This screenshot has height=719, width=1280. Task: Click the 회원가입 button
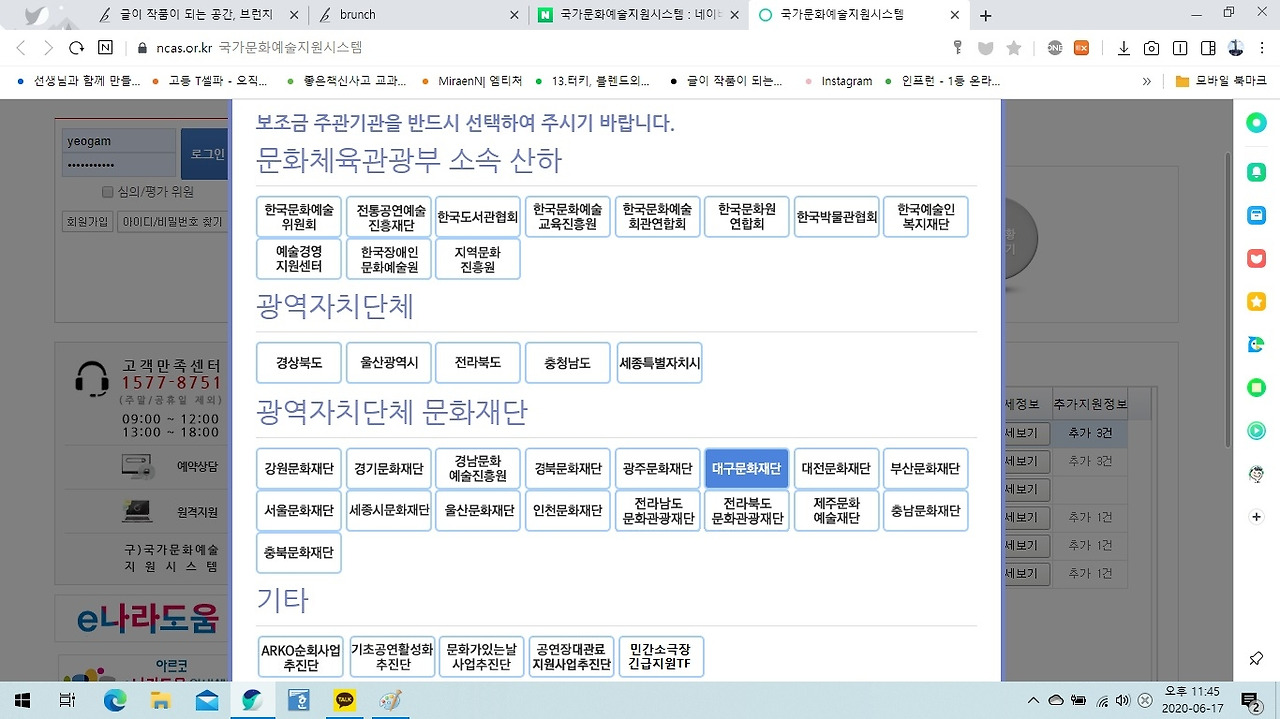pos(86,222)
